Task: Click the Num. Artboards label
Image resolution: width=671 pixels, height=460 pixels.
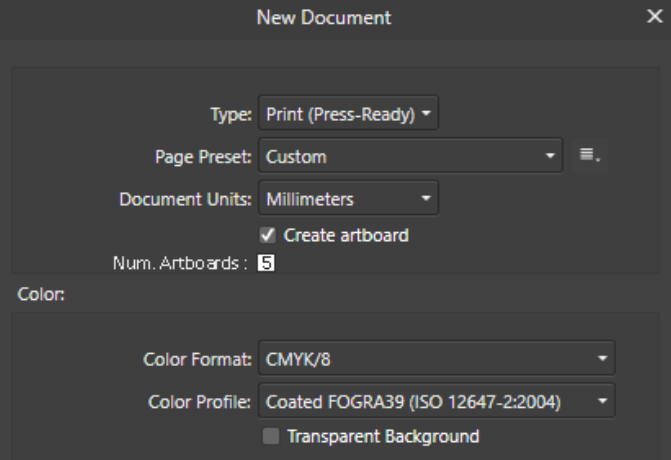Action: pos(180,263)
